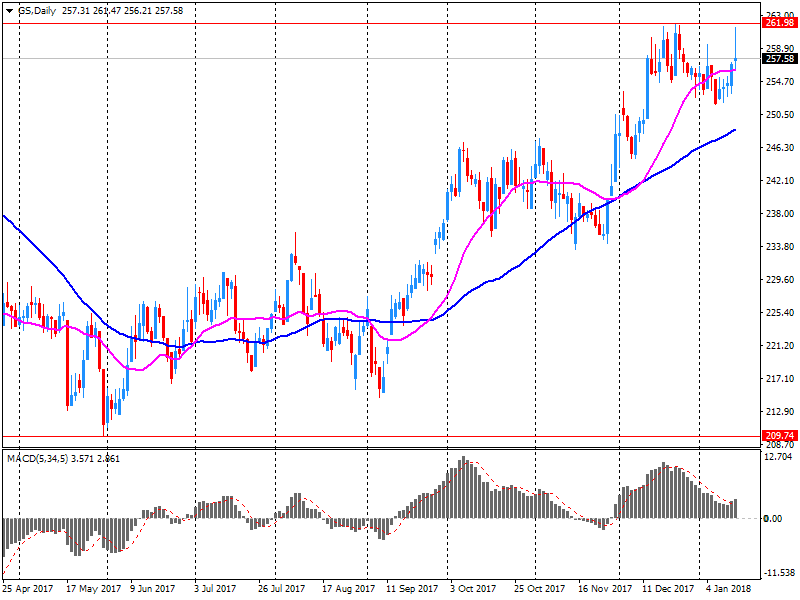Click the 225.40 price scale label
800x600 pixels.
(x=777, y=313)
